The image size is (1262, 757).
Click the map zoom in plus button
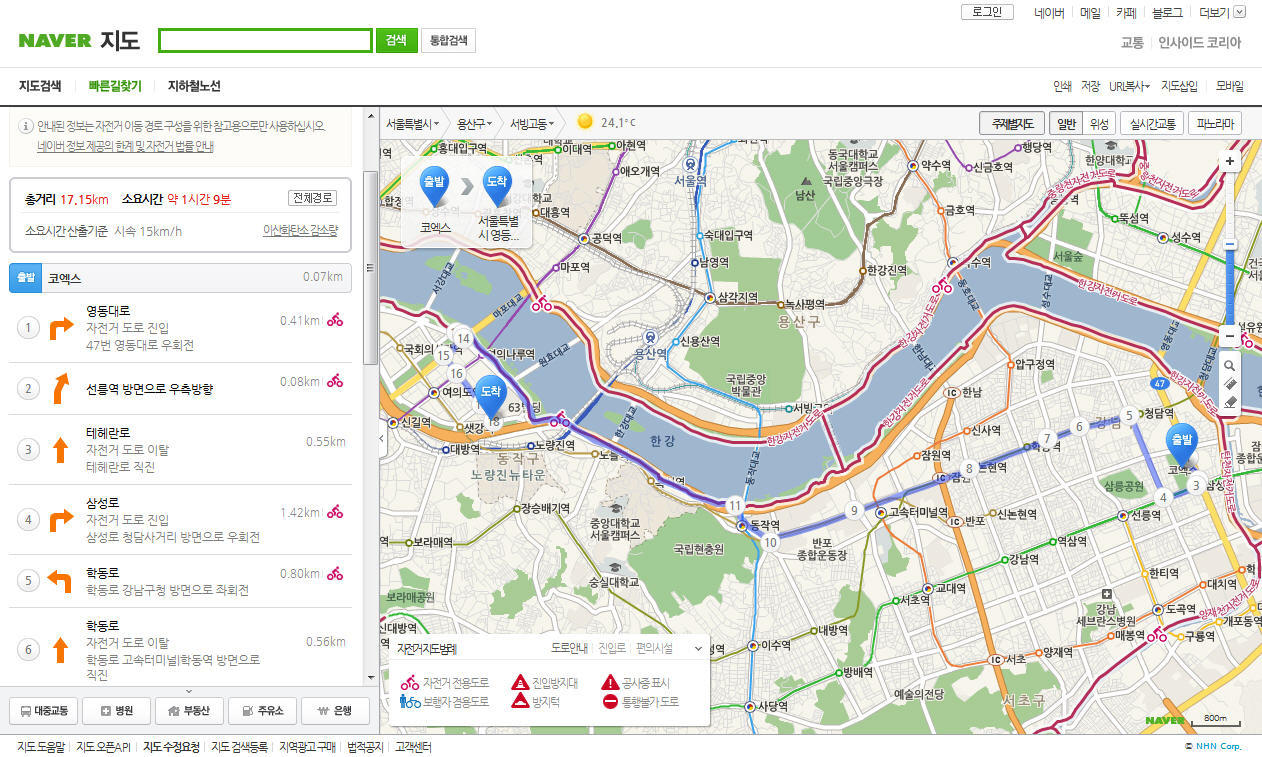click(1230, 161)
